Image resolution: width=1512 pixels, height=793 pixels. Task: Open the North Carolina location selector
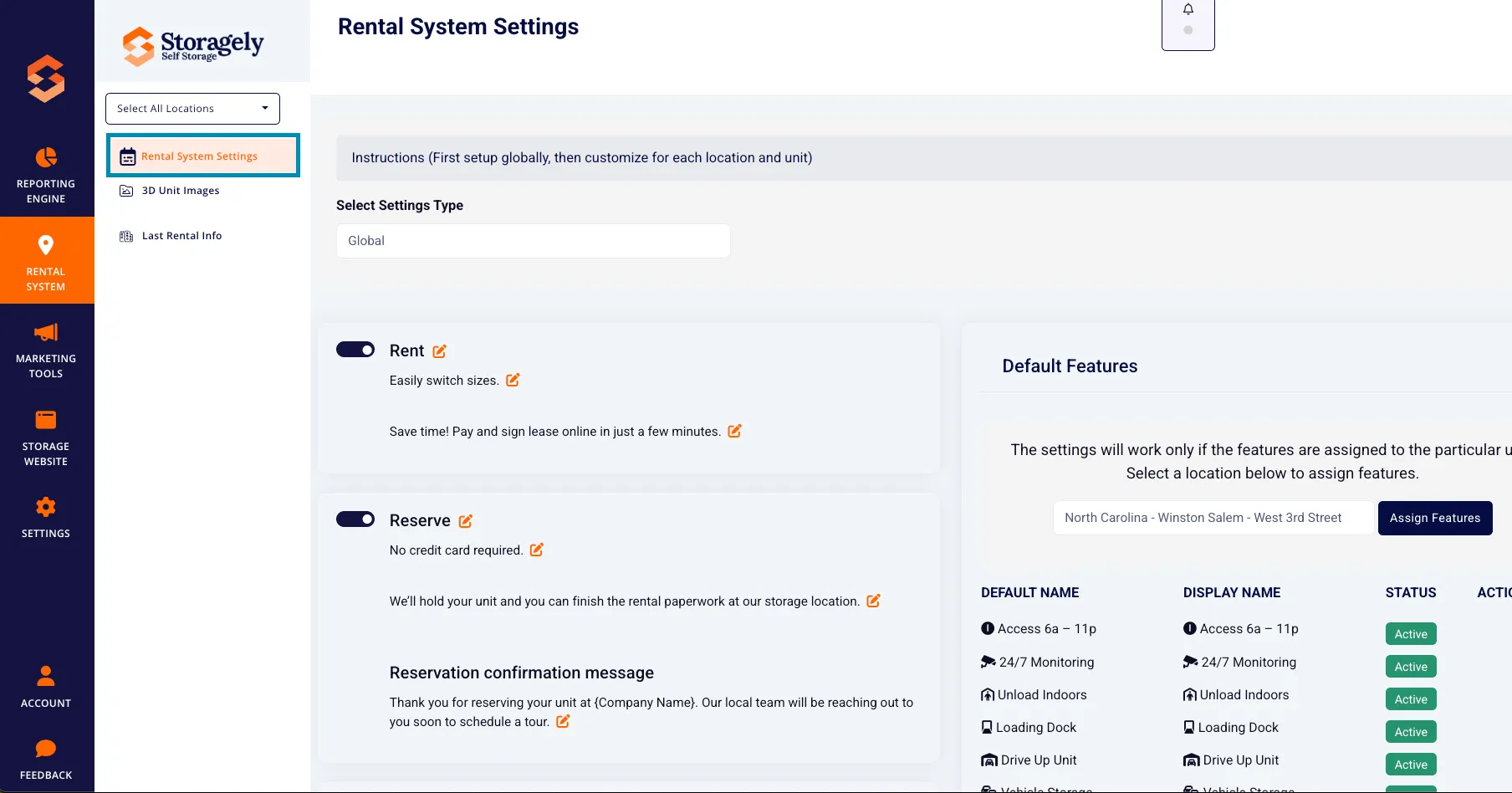(1213, 518)
